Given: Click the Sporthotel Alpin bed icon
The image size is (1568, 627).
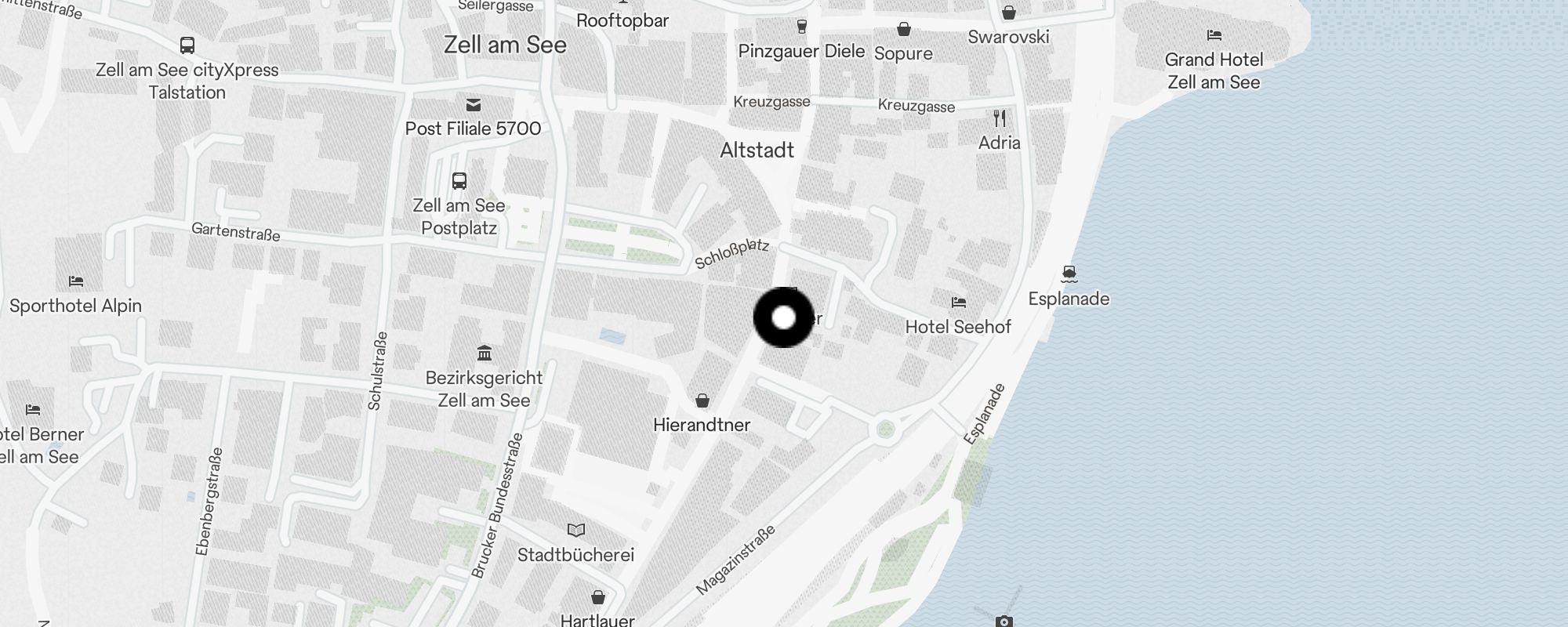Looking at the screenshot, I should click(76, 281).
